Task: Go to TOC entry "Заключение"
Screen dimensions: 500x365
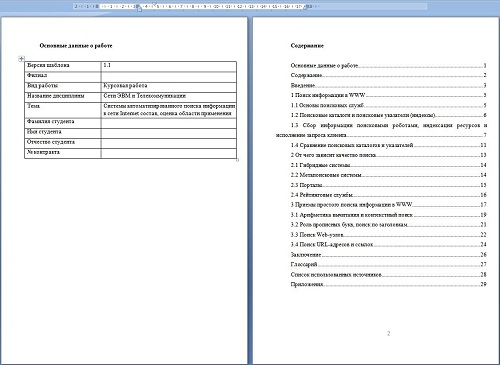Action: click(388, 255)
